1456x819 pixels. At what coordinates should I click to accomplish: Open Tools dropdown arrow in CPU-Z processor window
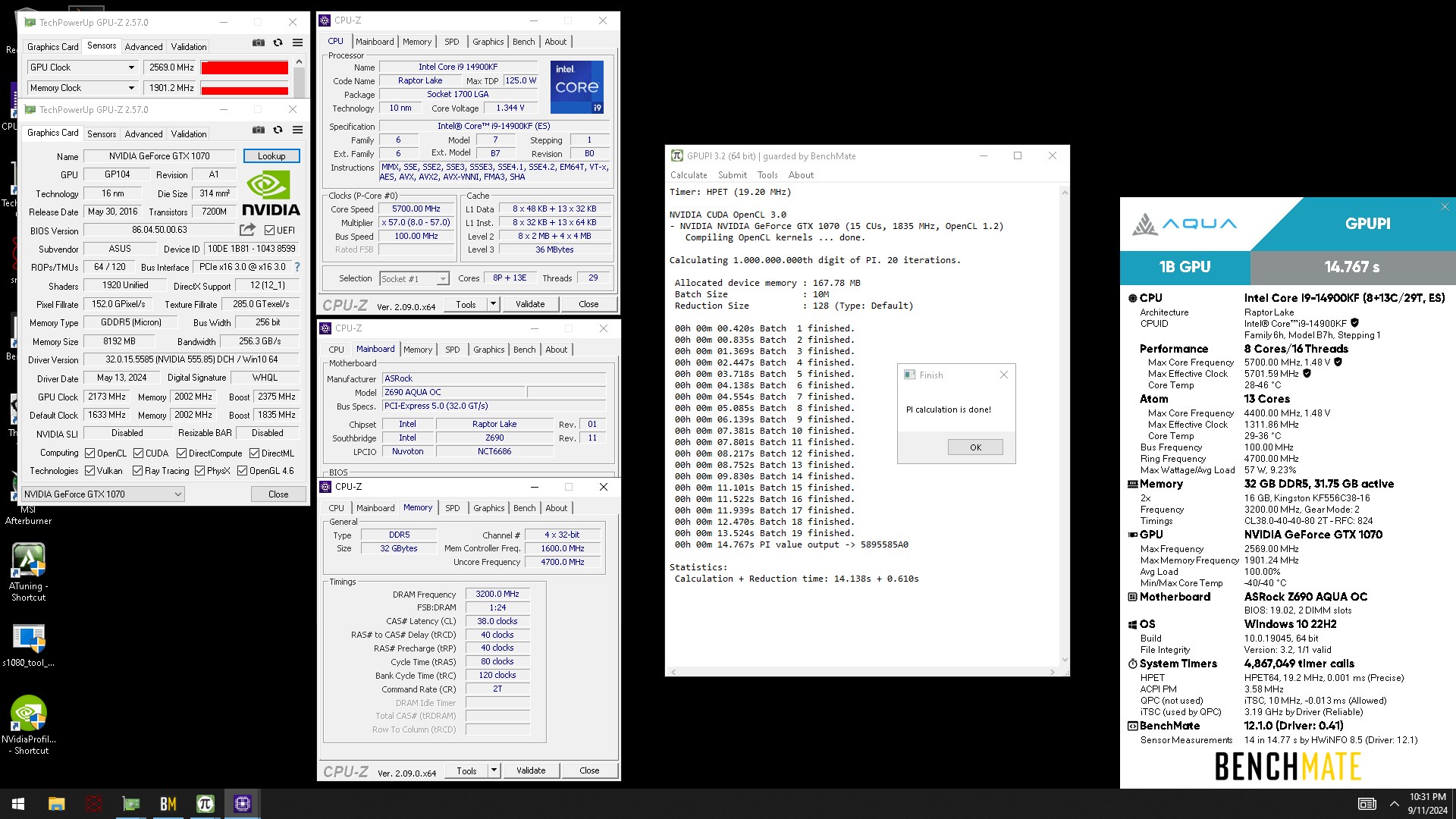click(x=493, y=304)
